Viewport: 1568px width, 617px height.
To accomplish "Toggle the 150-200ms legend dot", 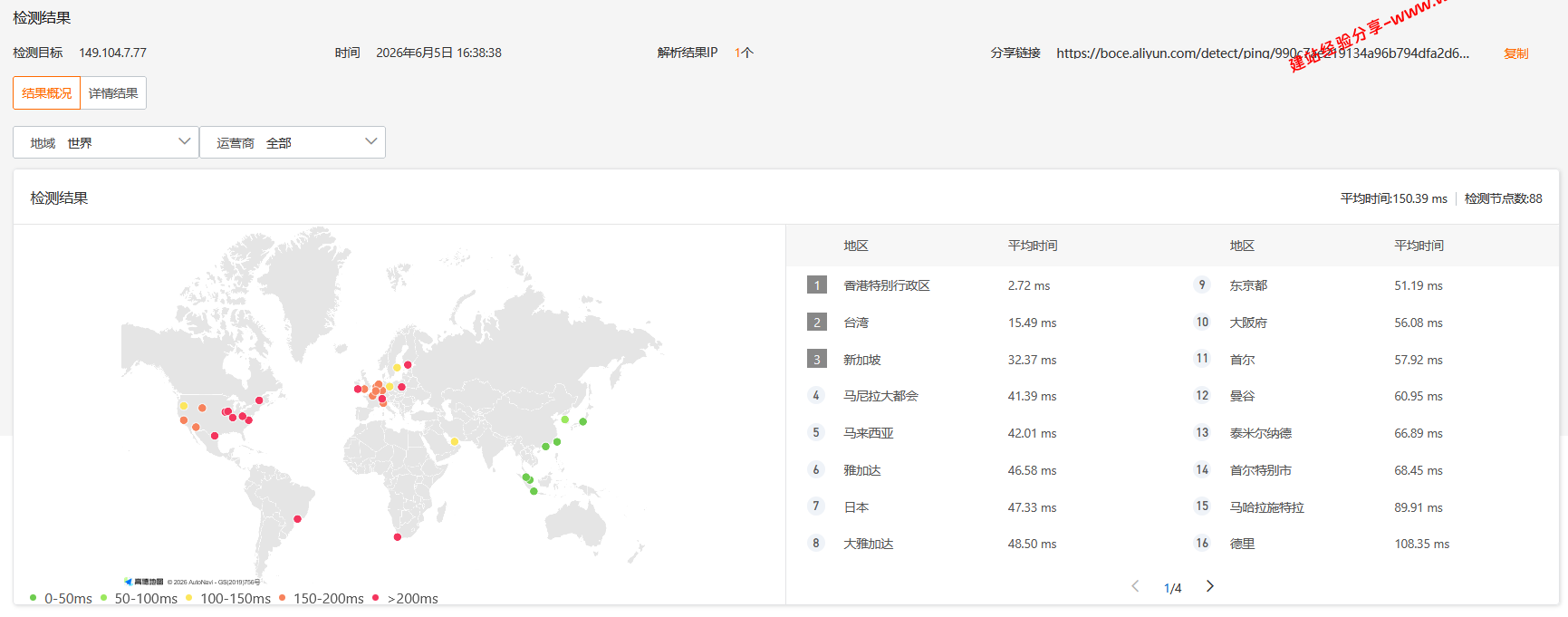I will tap(283, 597).
